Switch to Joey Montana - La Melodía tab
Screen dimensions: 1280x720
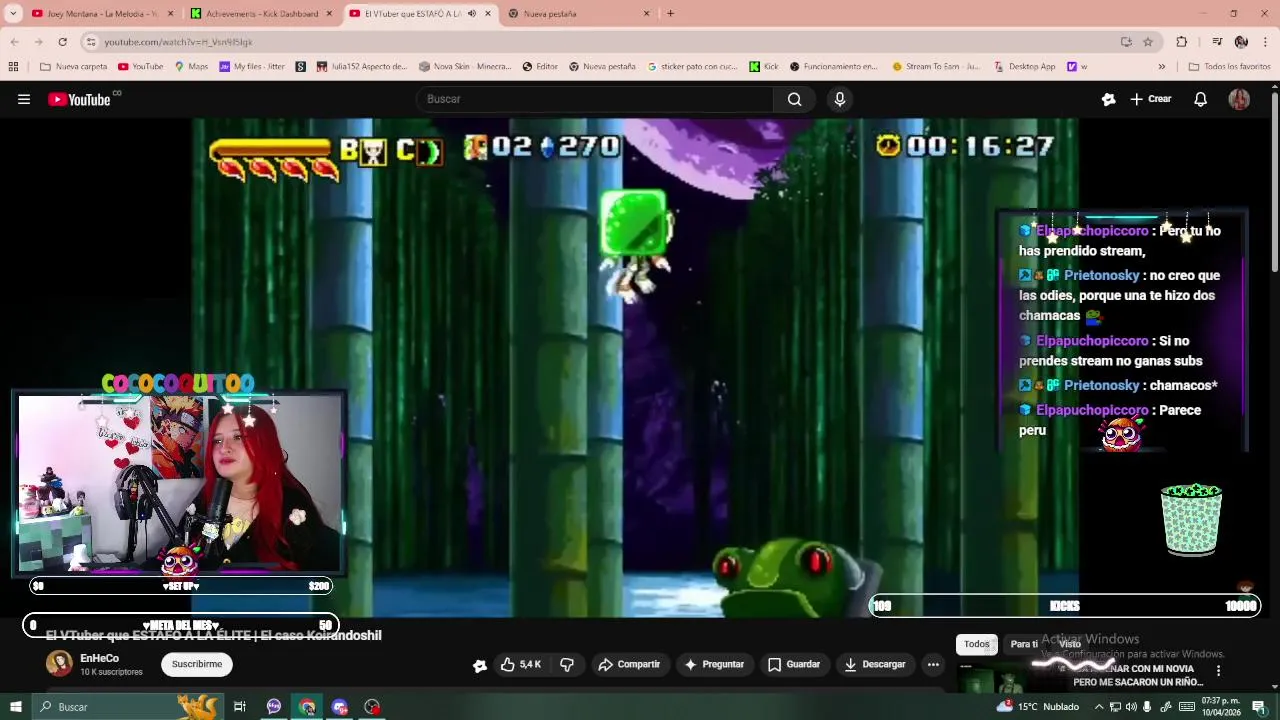[102, 14]
